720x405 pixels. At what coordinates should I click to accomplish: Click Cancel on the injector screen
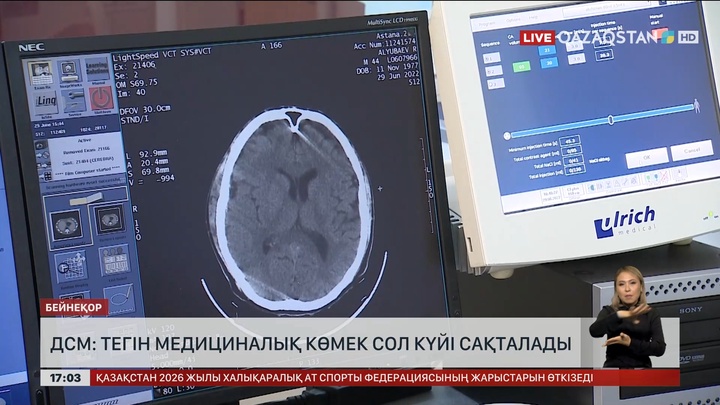(x=692, y=150)
